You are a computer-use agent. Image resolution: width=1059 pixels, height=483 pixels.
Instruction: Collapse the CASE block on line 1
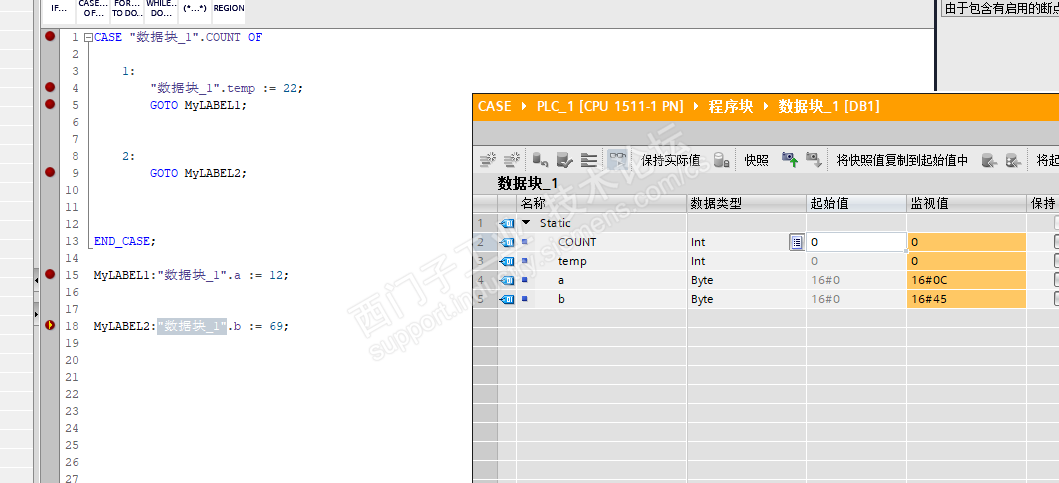(88, 38)
